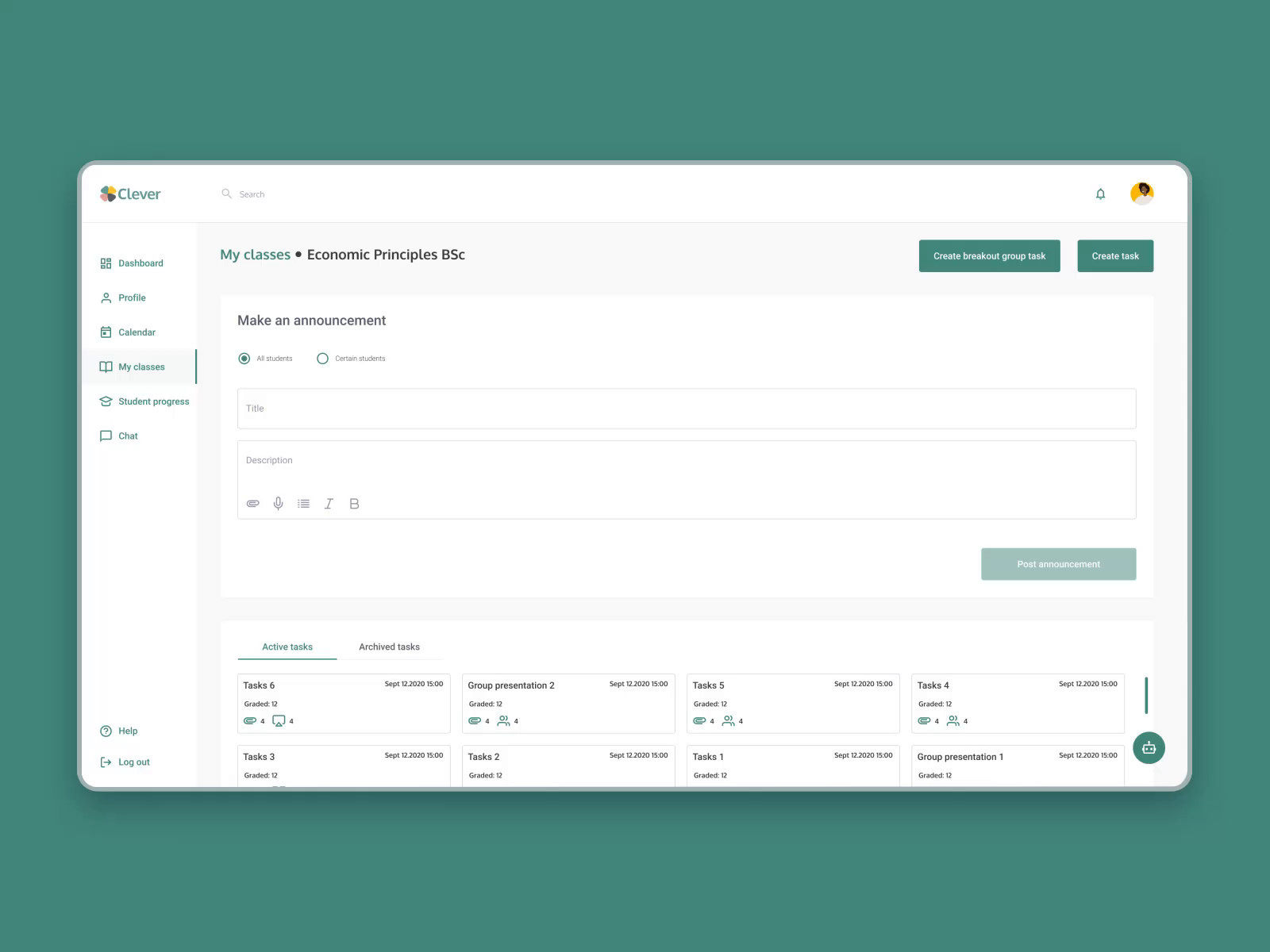Click the Clever logo in the top-left
The width and height of the screenshot is (1270, 952).
(x=131, y=194)
